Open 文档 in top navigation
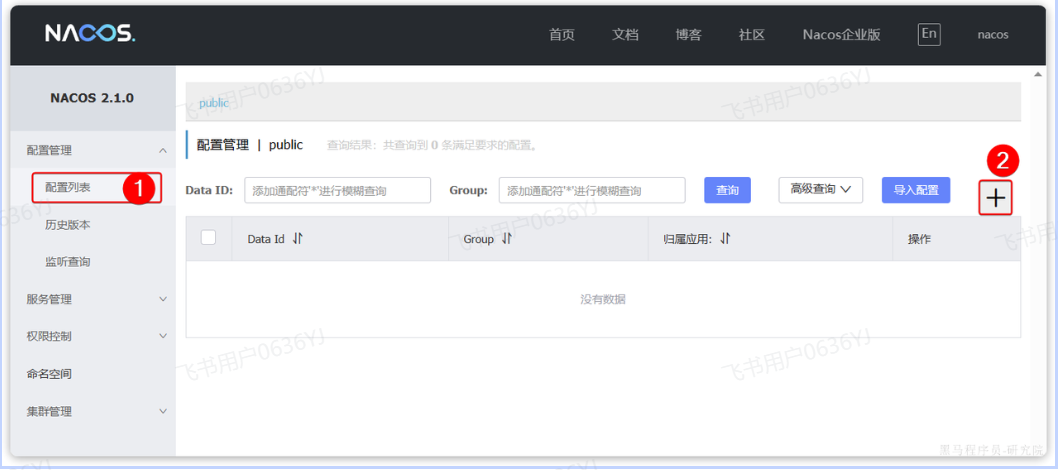Image resolution: width=1058 pixels, height=470 pixels. (625, 35)
